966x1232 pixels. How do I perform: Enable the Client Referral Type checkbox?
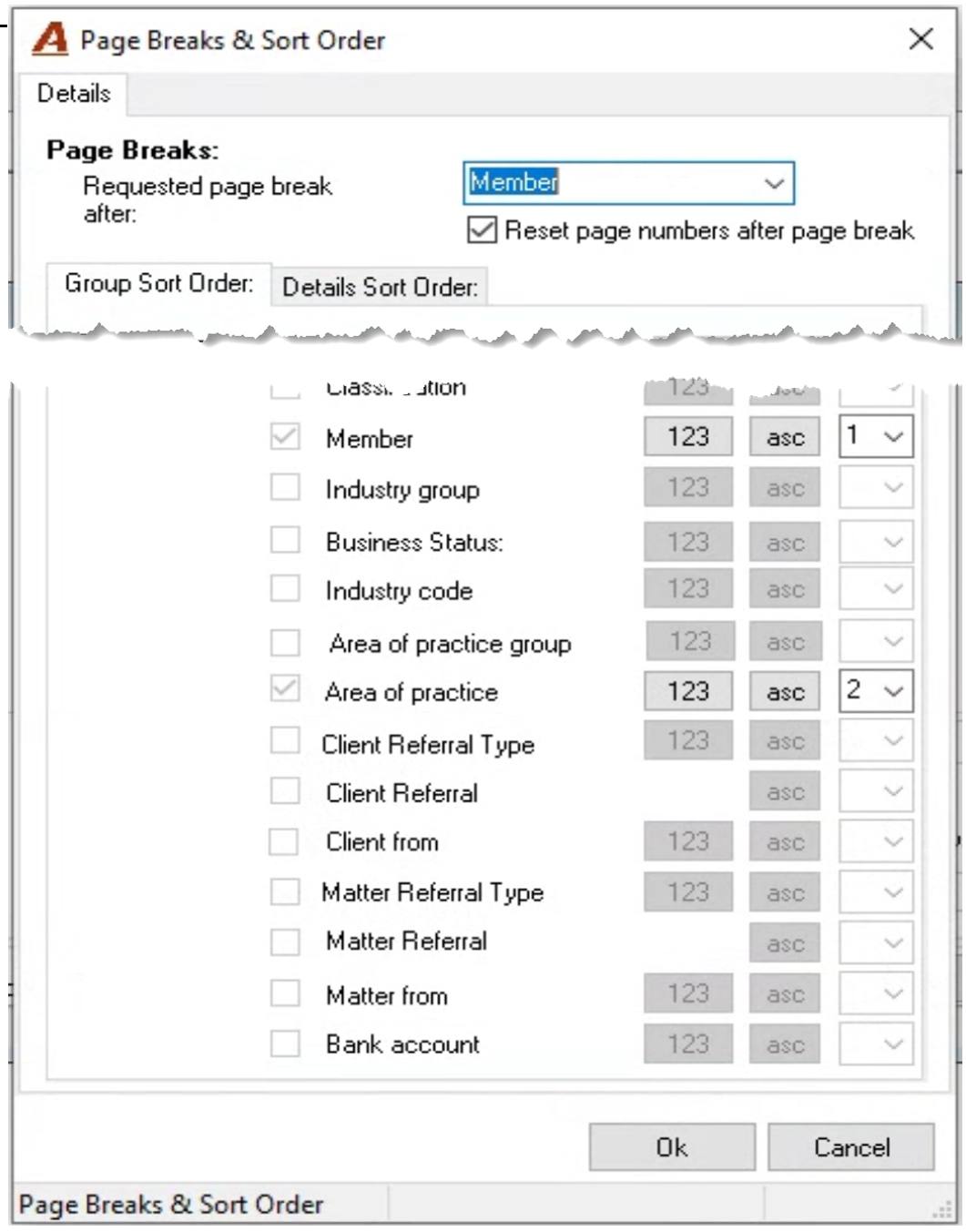(285, 740)
